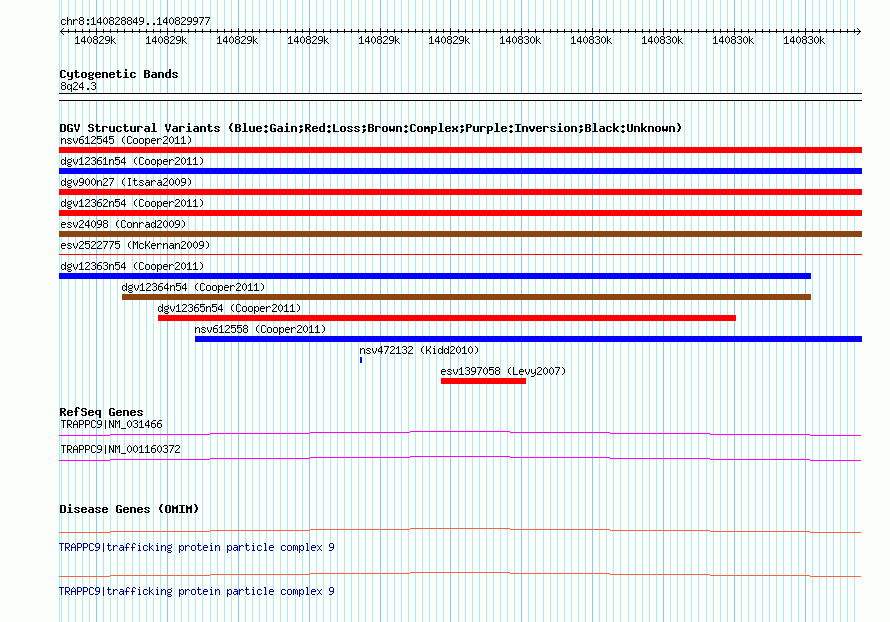Select the tiny blue marker under nsv472132
The height and width of the screenshot is (622, 890).
(x=361, y=360)
